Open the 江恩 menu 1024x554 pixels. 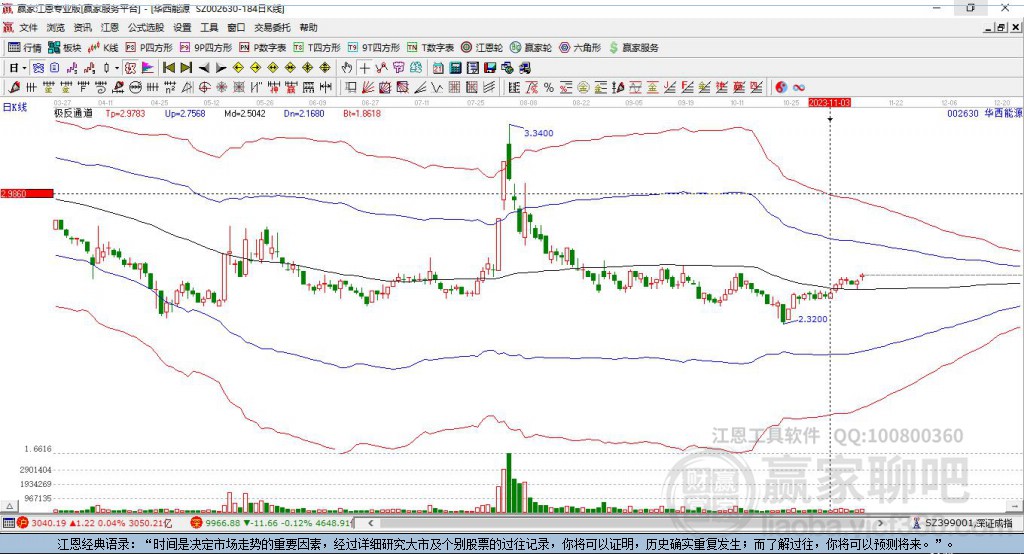[x=110, y=27]
